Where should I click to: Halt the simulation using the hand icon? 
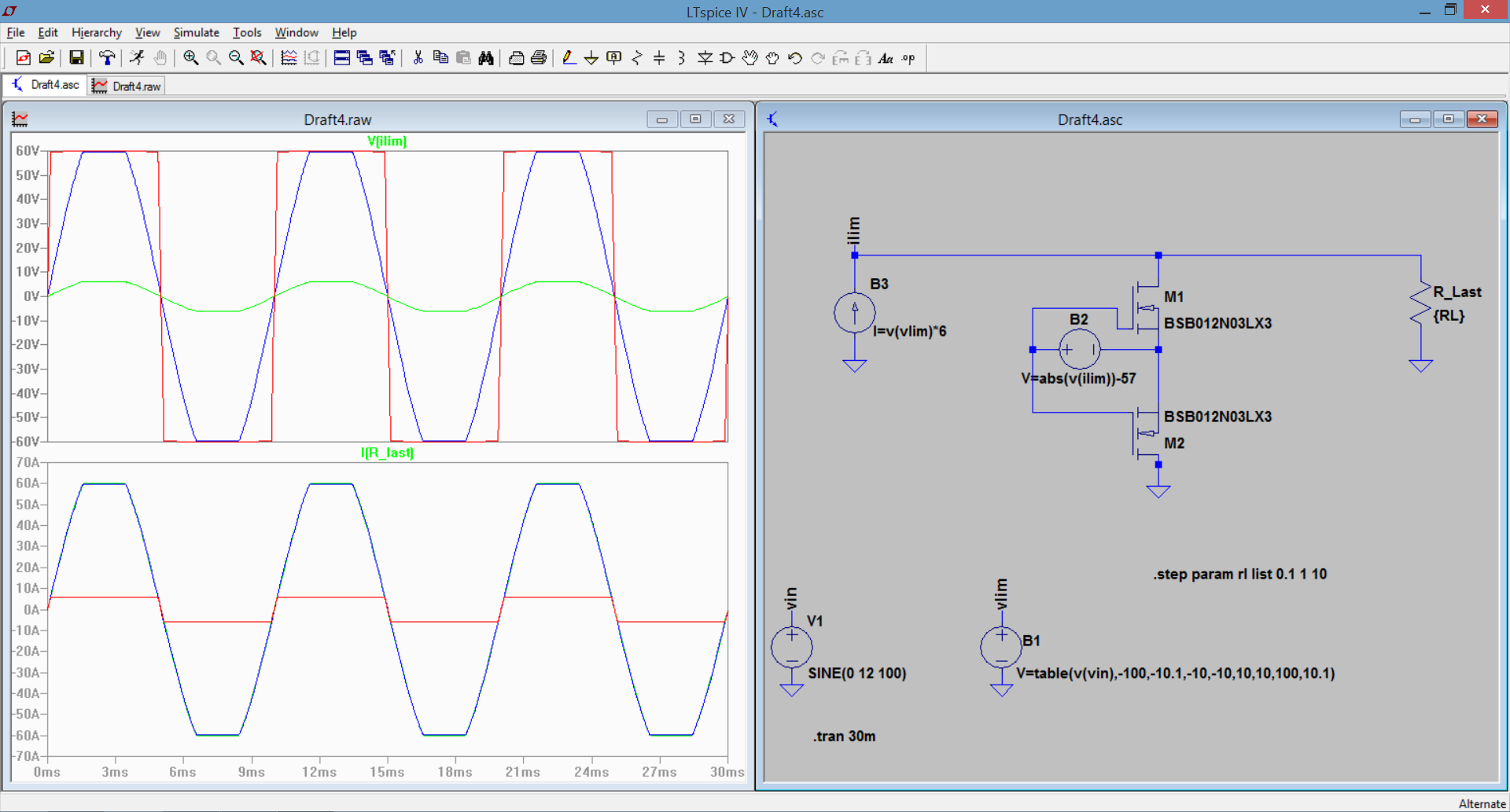pyautogui.click(x=160, y=57)
